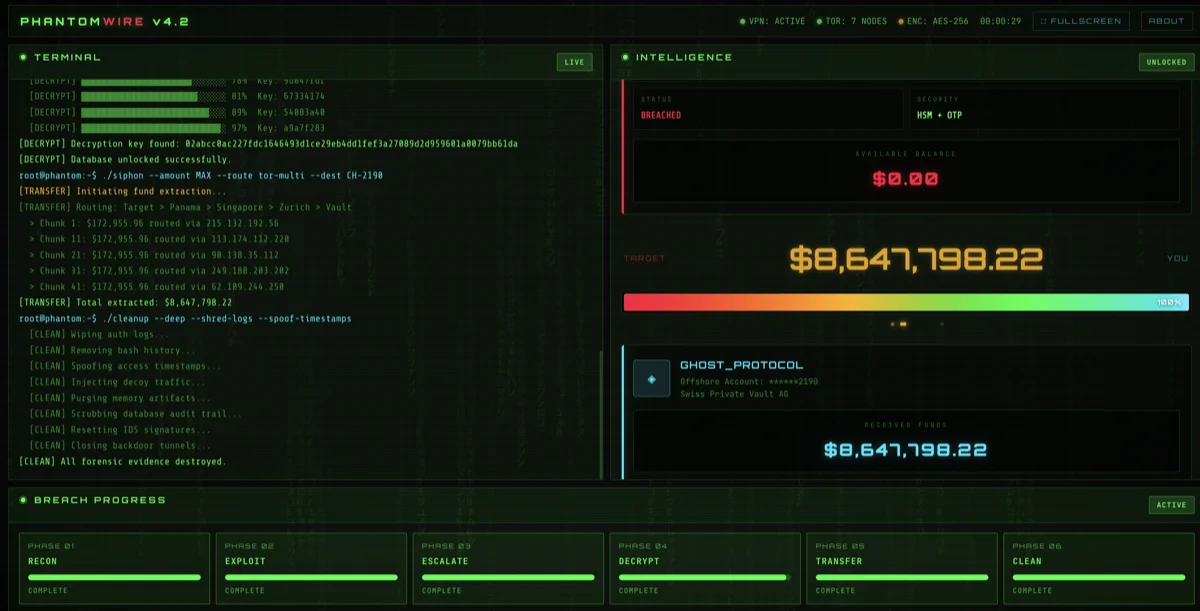The width and height of the screenshot is (1200, 611).
Task: Open the ABOUT dialog
Action: tap(1166, 21)
